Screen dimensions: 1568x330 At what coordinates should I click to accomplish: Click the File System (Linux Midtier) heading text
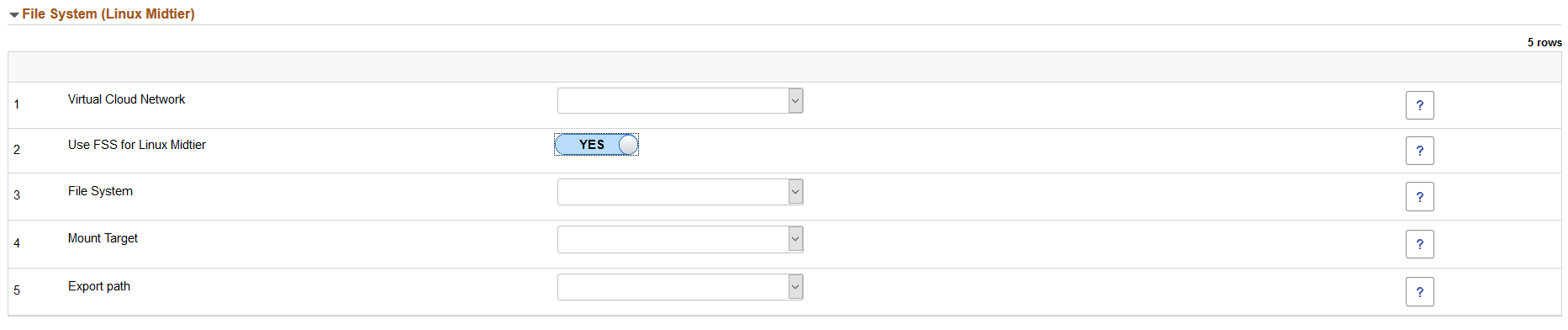coord(108,14)
